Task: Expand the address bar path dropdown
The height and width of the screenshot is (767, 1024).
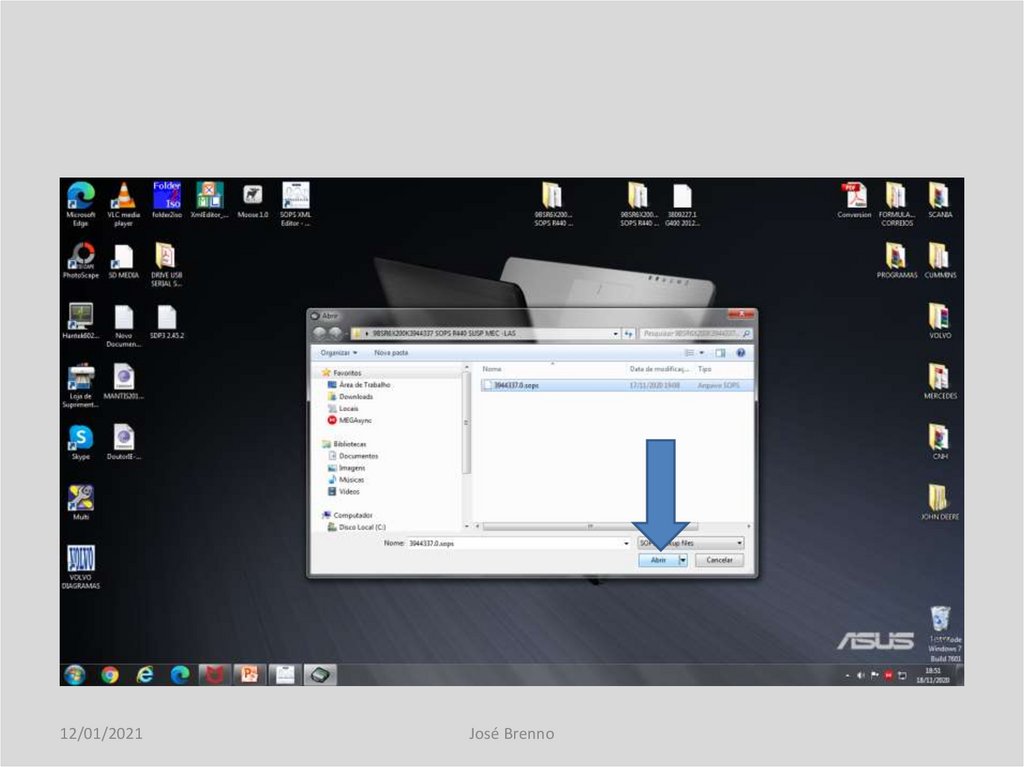Action: coord(615,333)
